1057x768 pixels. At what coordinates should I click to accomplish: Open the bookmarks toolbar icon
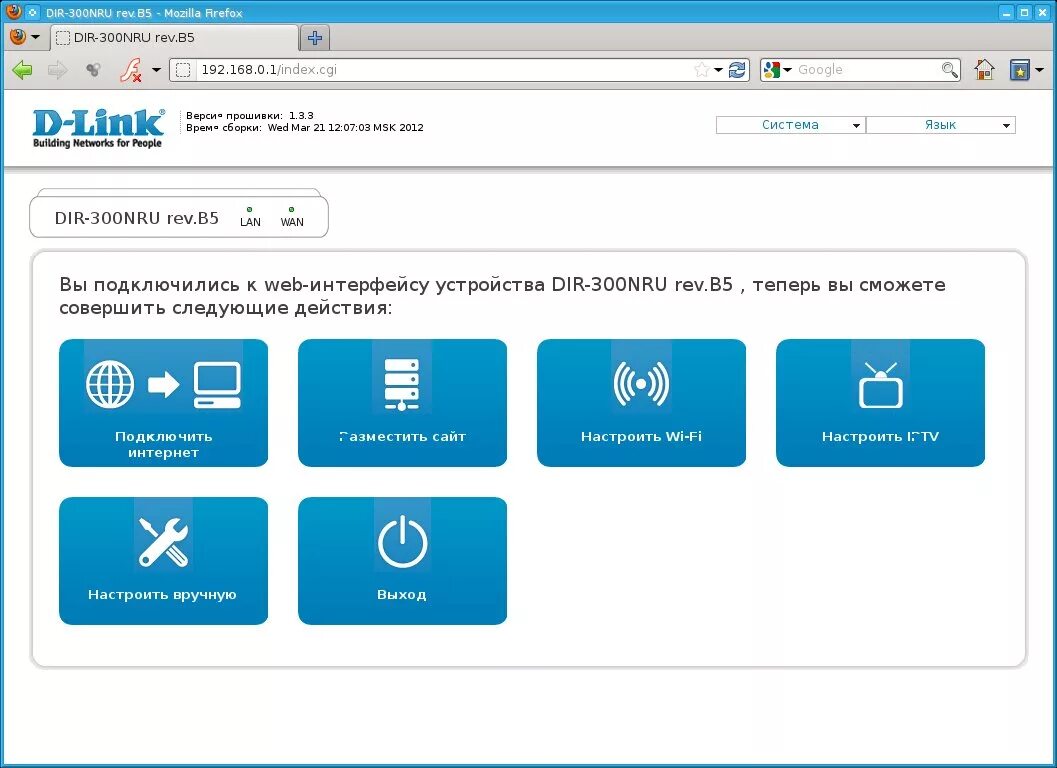point(1019,69)
